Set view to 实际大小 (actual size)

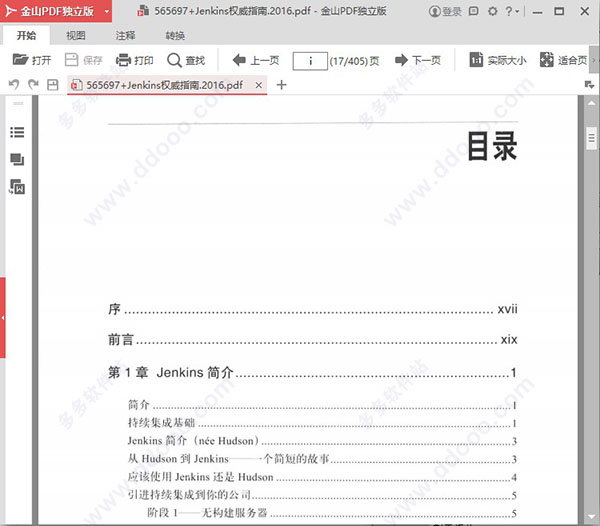point(498,60)
